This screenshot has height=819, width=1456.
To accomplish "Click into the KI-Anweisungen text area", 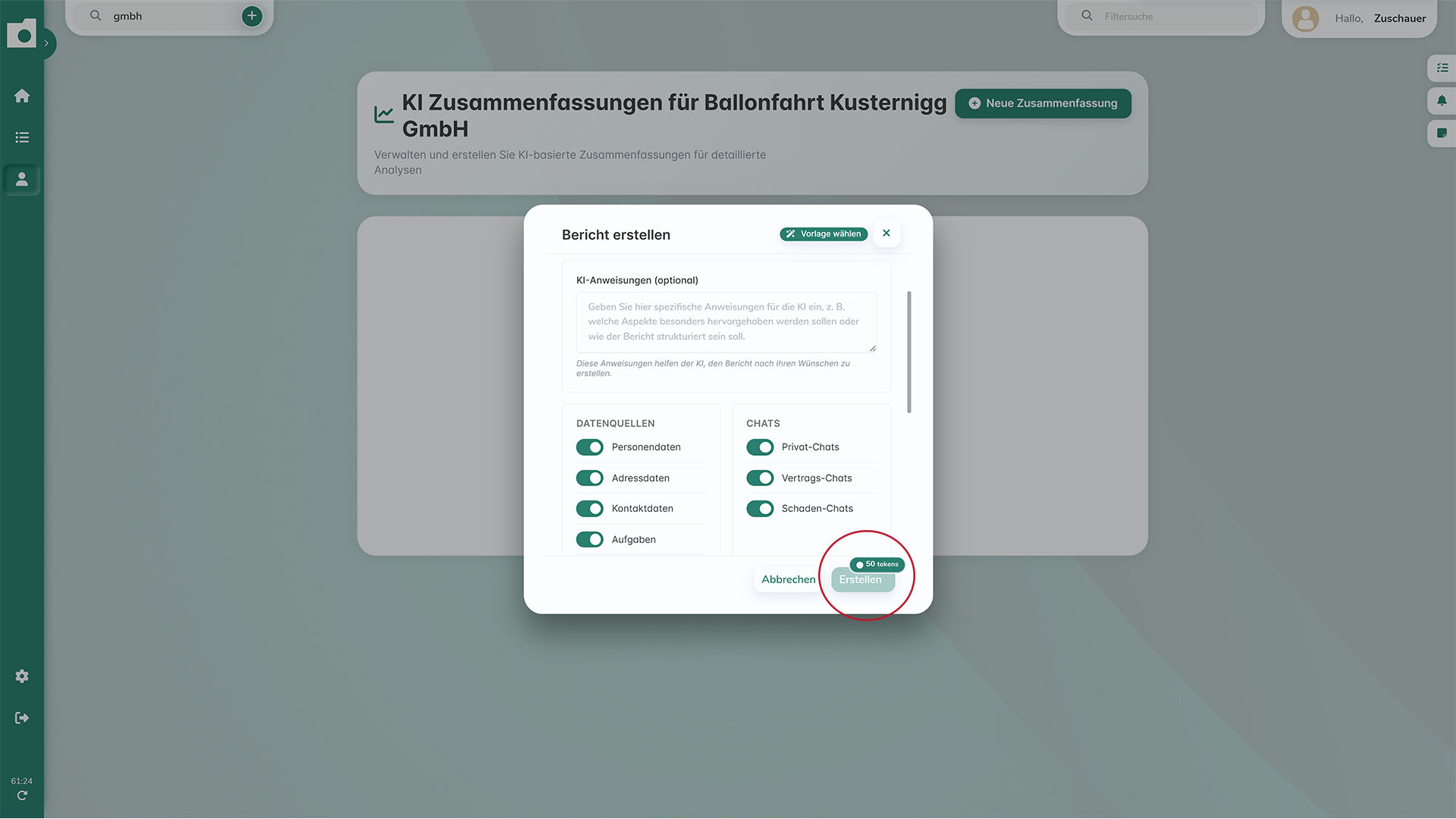I will pos(726,322).
